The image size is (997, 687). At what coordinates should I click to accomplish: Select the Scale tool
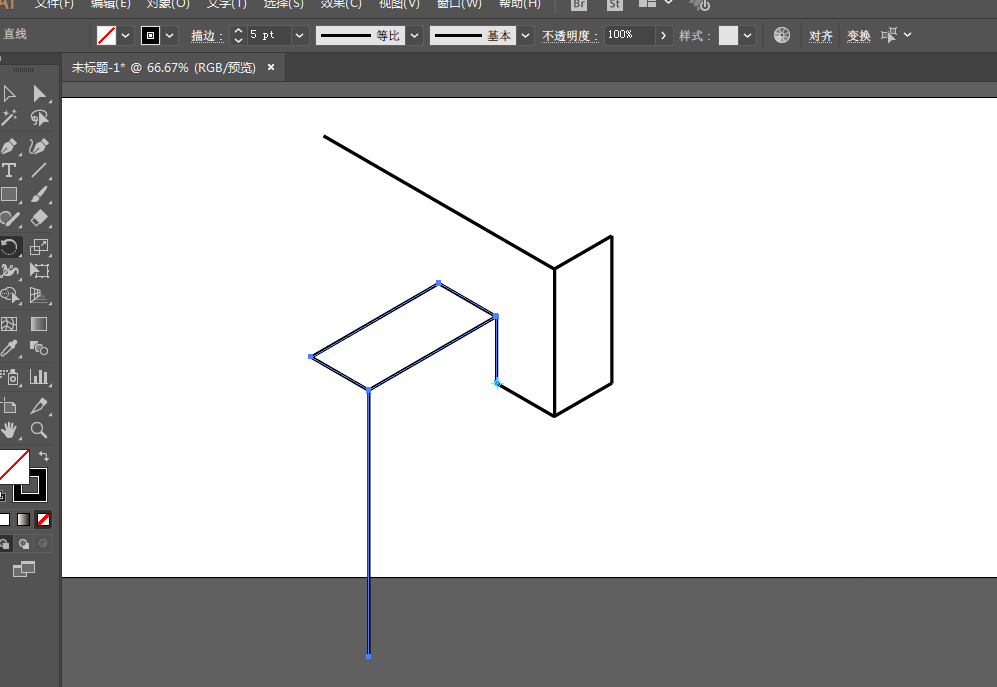tap(39, 247)
